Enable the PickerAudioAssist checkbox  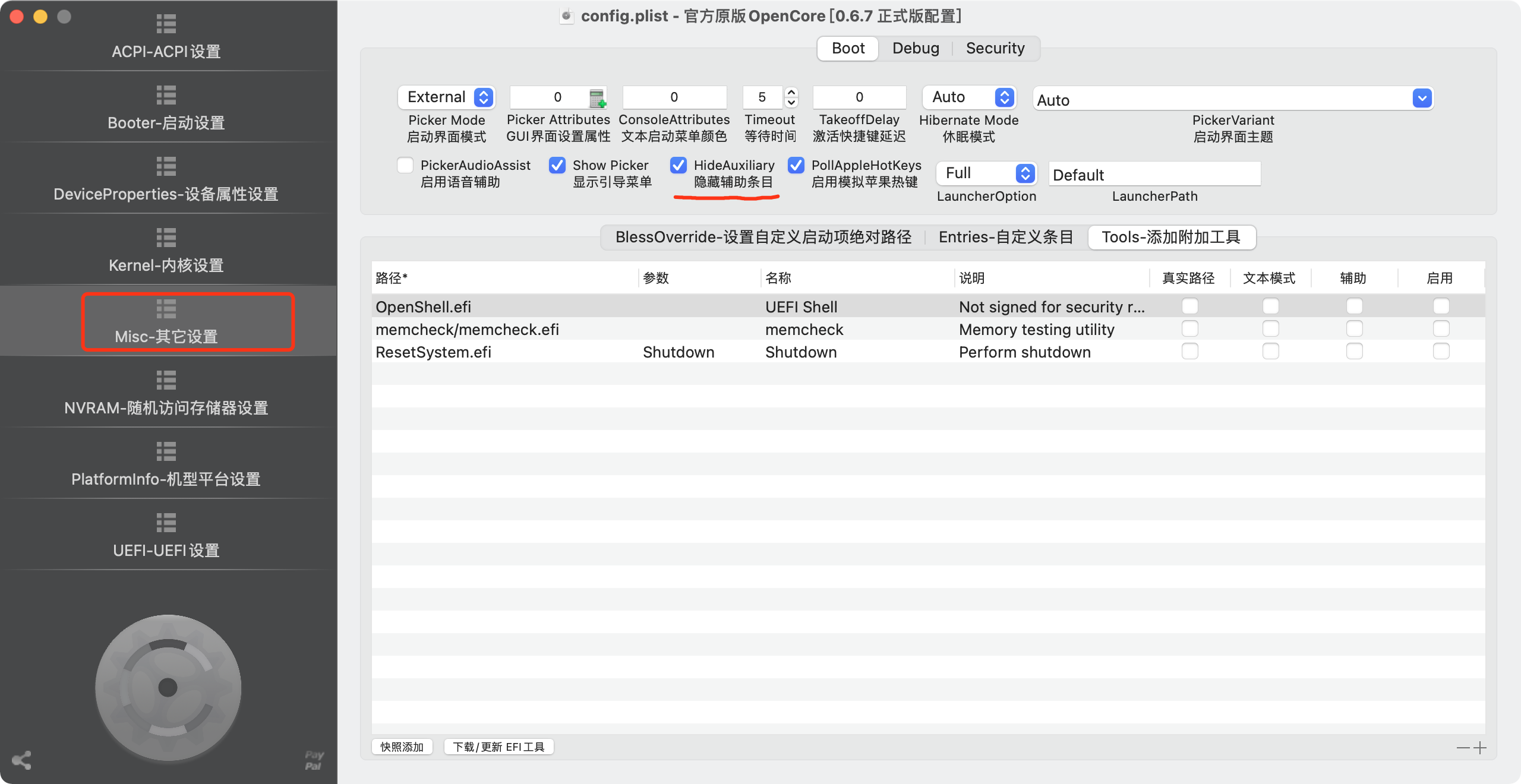(405, 165)
